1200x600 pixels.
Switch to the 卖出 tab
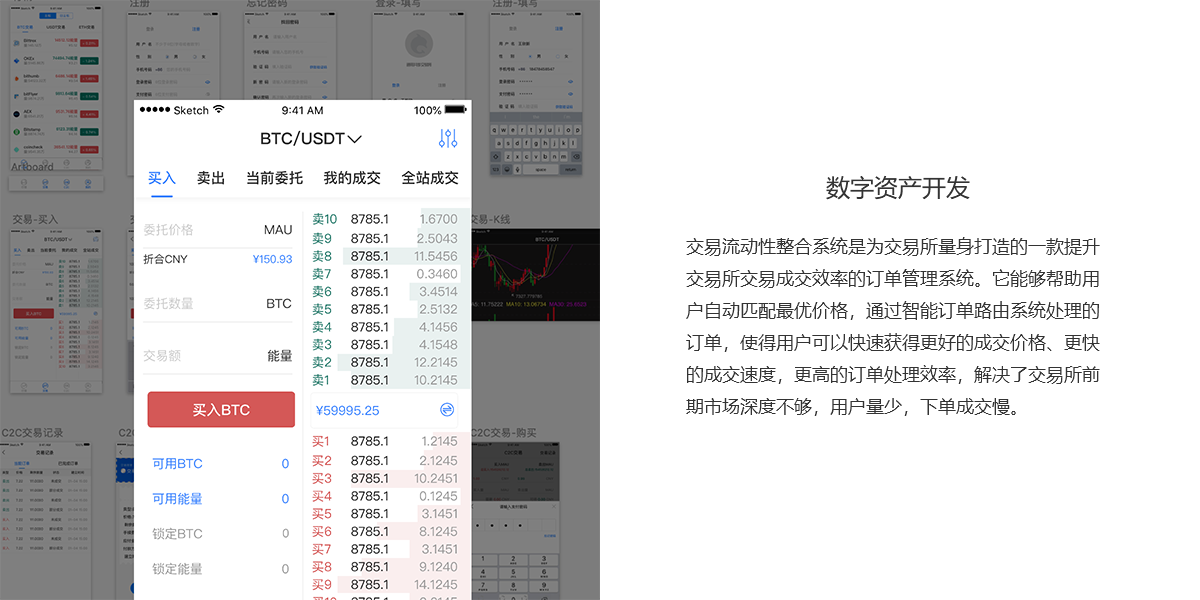coord(211,178)
